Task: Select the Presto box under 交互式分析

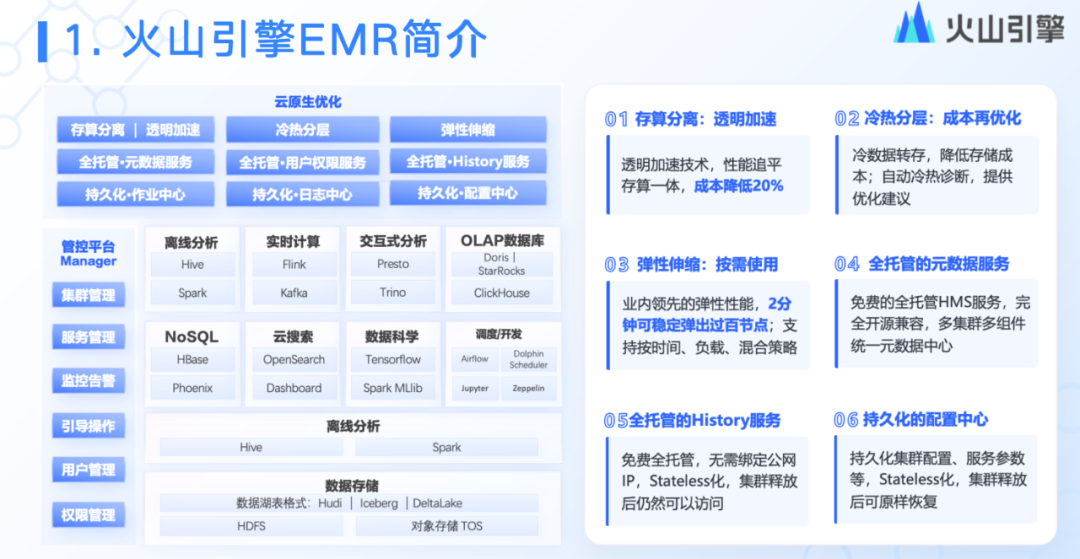Action: coord(393,264)
